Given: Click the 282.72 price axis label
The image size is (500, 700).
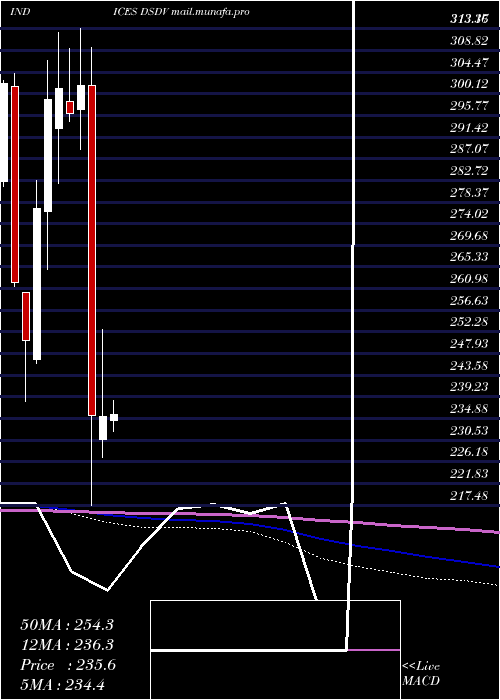Looking at the screenshot, I should (469, 171).
